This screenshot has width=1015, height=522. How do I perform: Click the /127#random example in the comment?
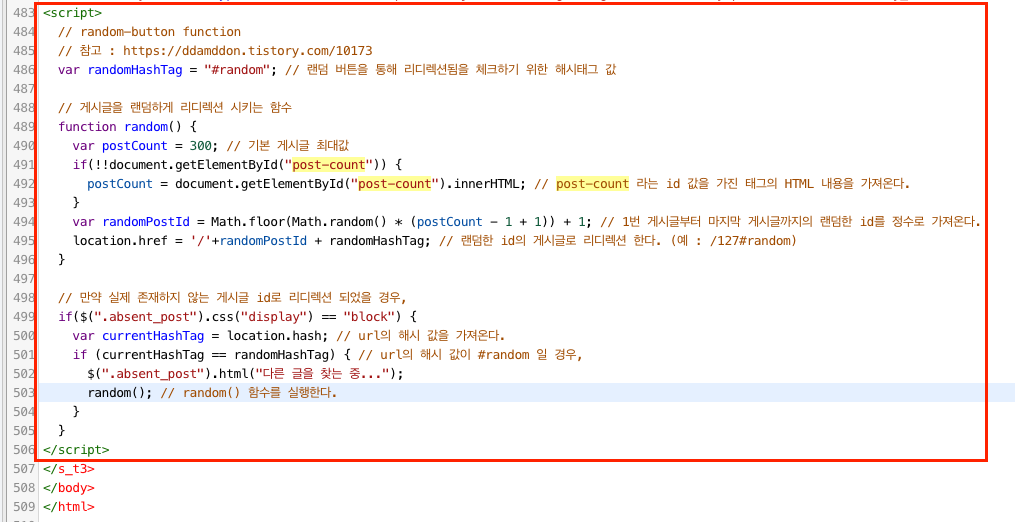[x=752, y=241]
